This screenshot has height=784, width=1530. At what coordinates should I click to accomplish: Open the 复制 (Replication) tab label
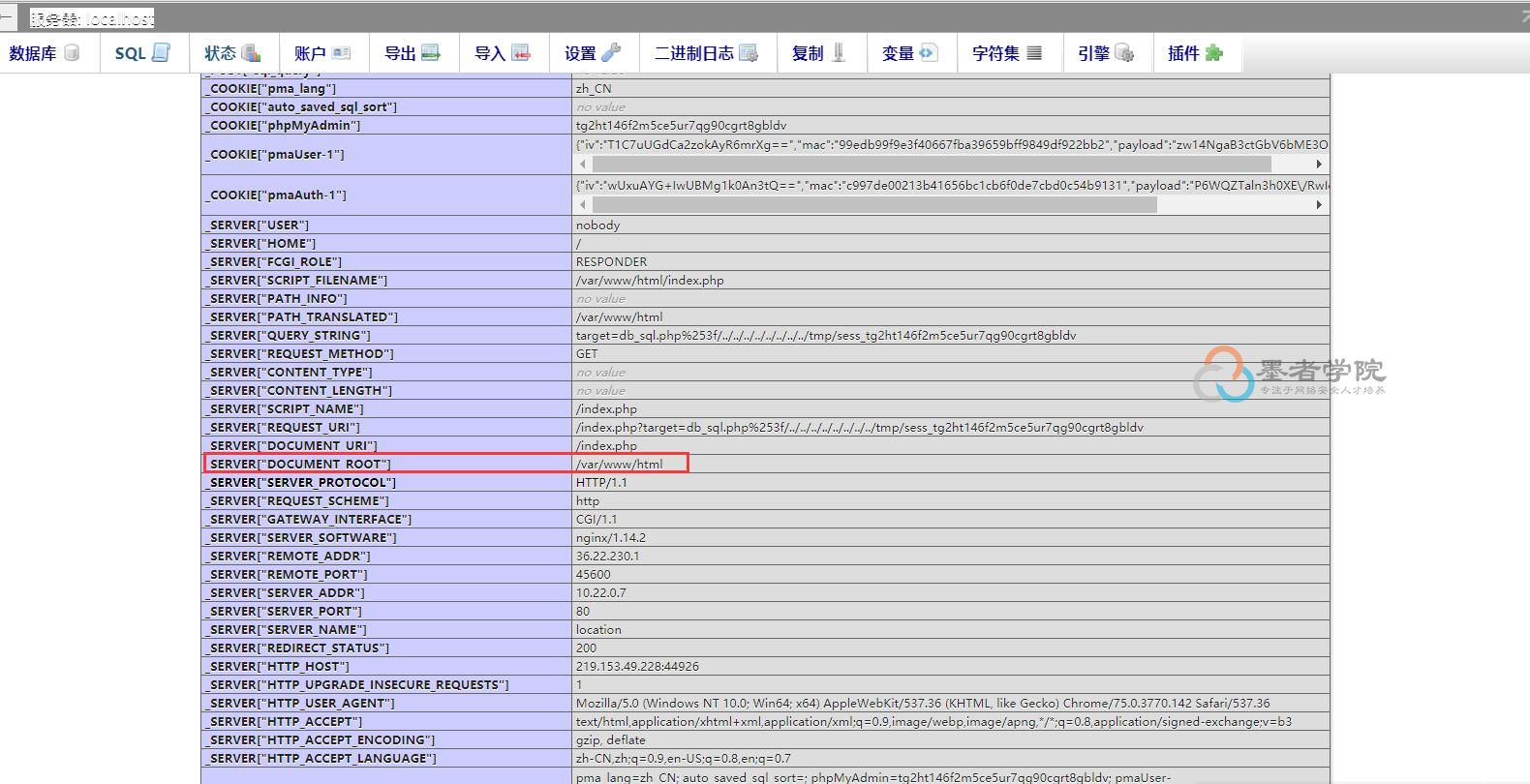pos(808,53)
